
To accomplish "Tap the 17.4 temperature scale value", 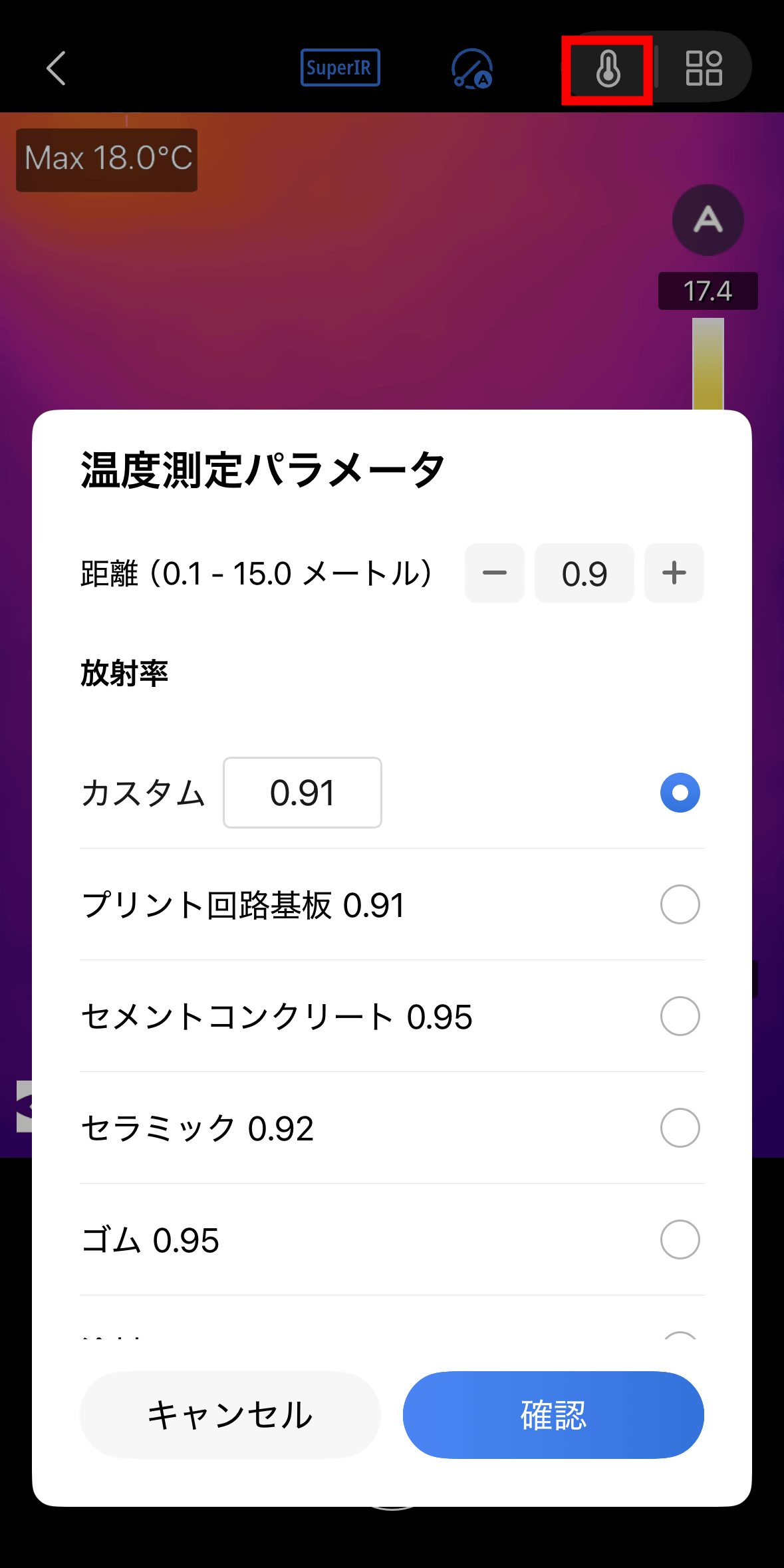I will (708, 291).
